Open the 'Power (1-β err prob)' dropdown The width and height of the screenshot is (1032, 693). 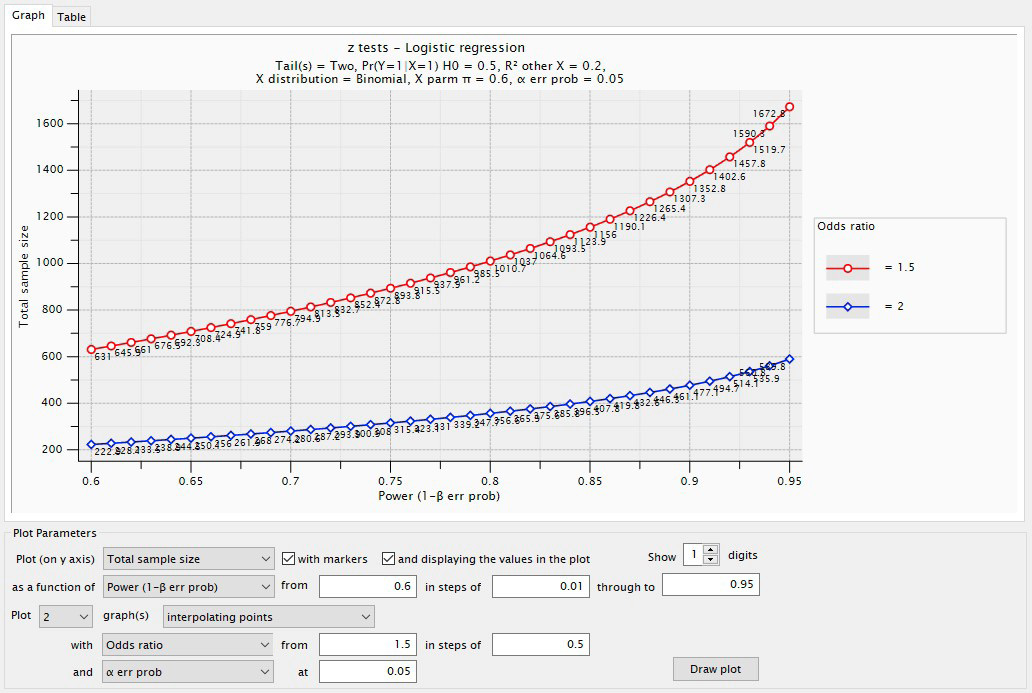pyautogui.click(x=188, y=587)
